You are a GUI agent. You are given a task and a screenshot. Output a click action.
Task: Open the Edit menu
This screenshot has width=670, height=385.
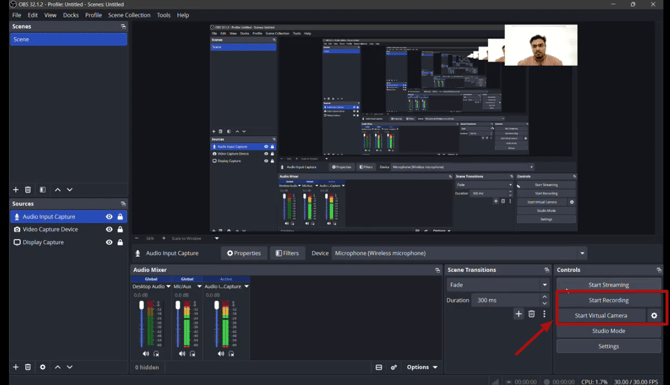pos(33,15)
